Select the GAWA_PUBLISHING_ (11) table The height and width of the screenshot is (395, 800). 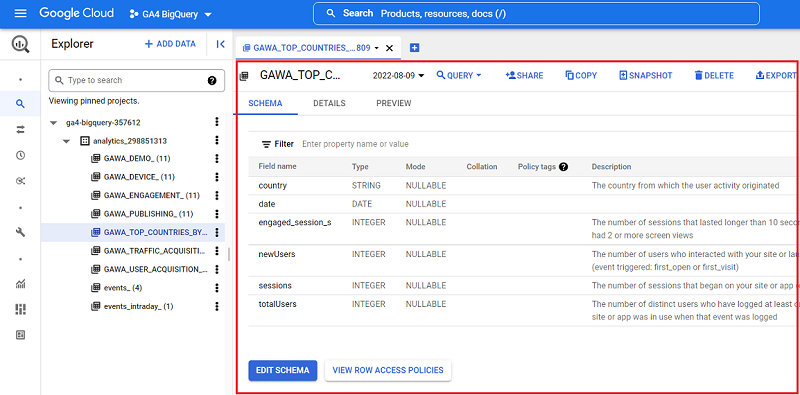142,214
